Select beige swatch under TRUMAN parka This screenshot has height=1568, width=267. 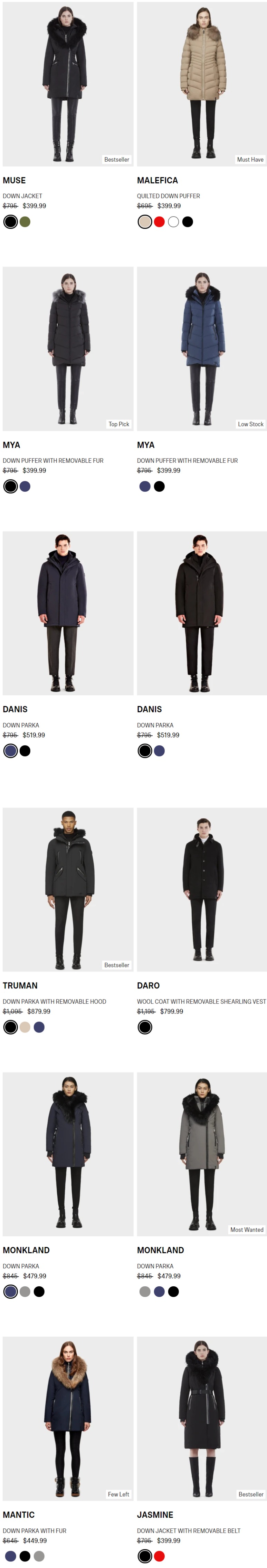[x=25, y=1027]
